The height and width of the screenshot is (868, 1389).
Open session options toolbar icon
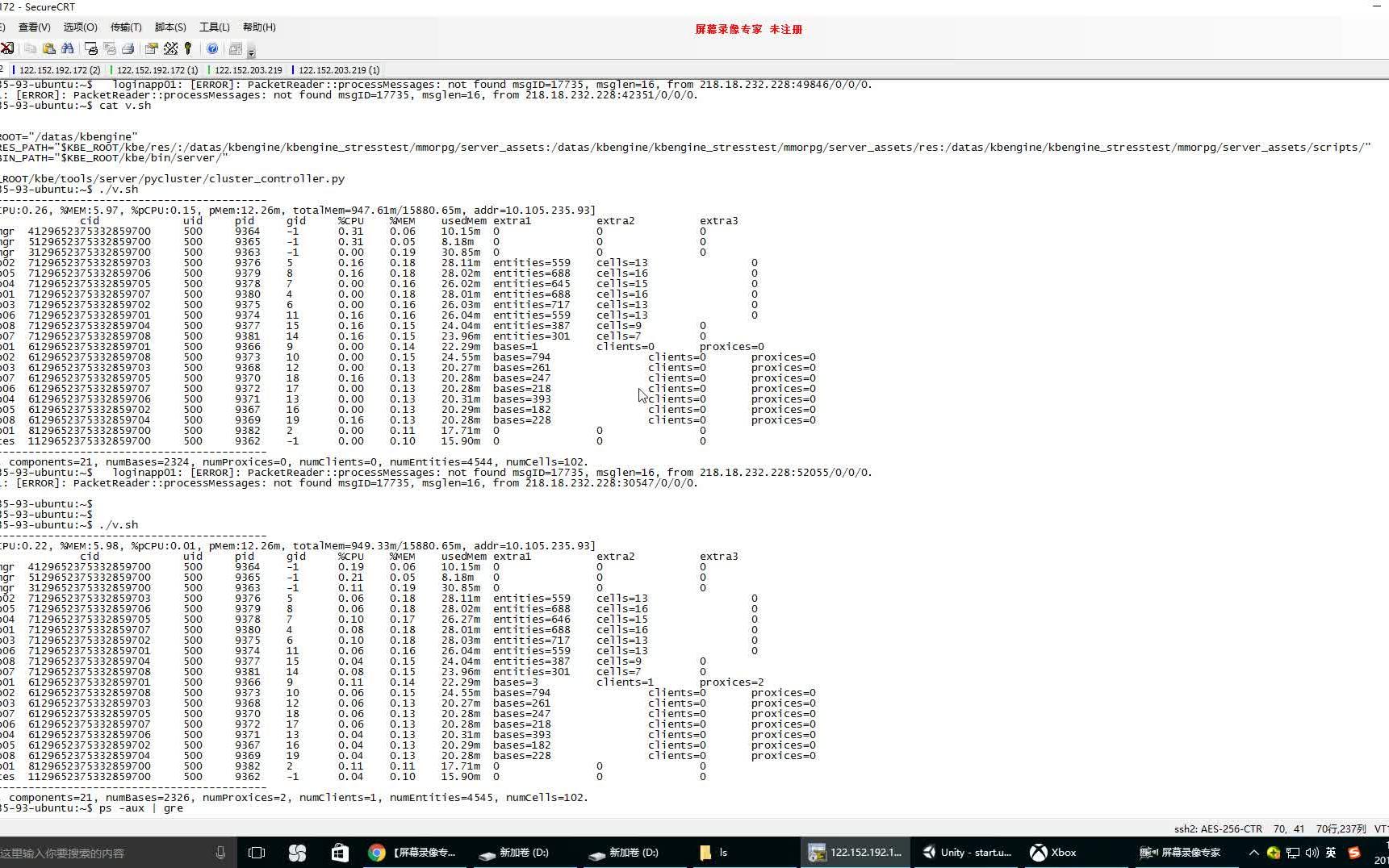151,48
